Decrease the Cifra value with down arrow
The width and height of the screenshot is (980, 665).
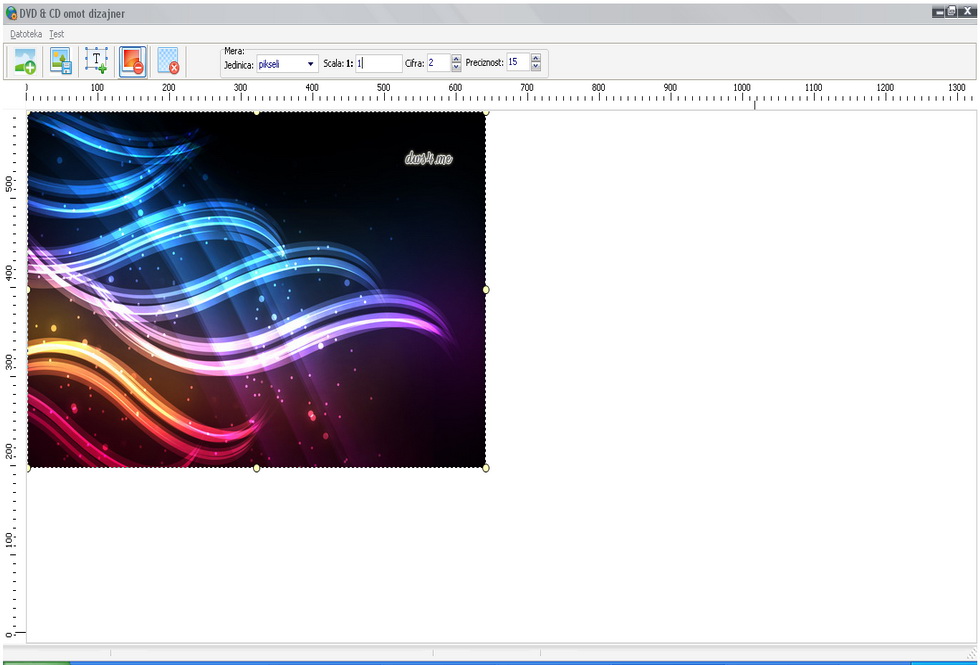tap(456, 67)
